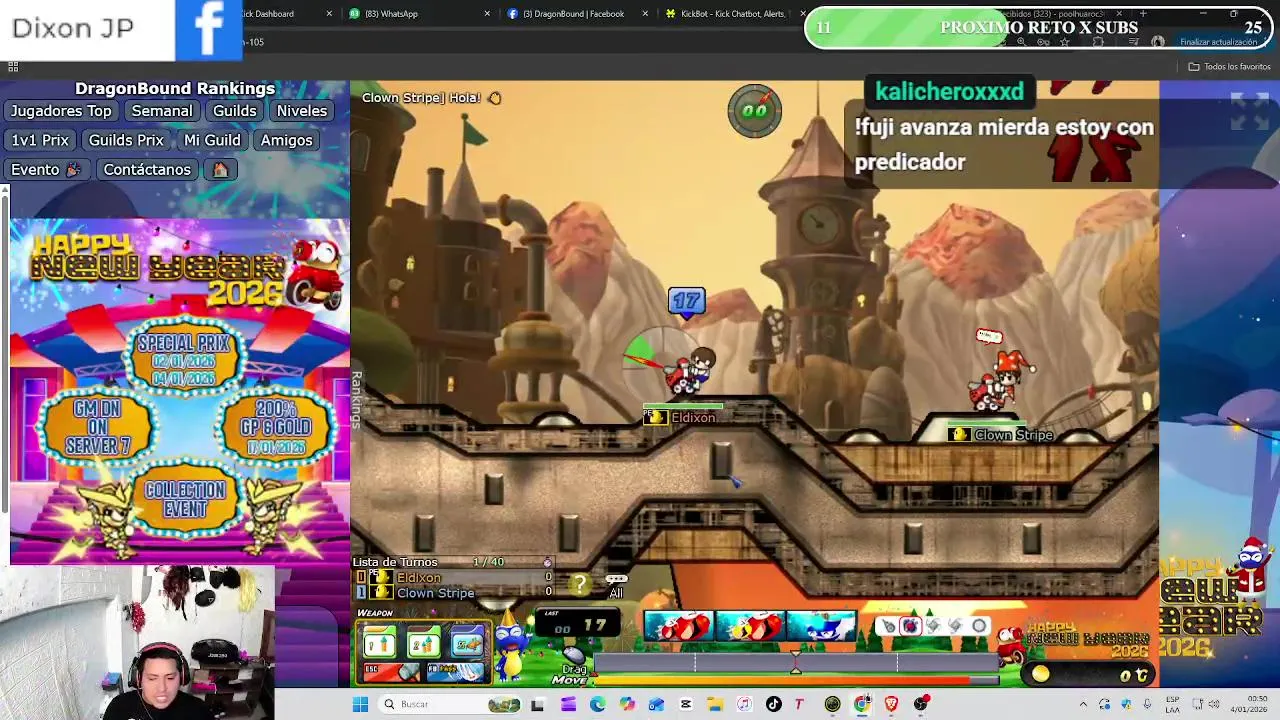Viewport: 1280px width, 720px height.
Task: Open CapCut from the taskbar
Action: tap(685, 704)
